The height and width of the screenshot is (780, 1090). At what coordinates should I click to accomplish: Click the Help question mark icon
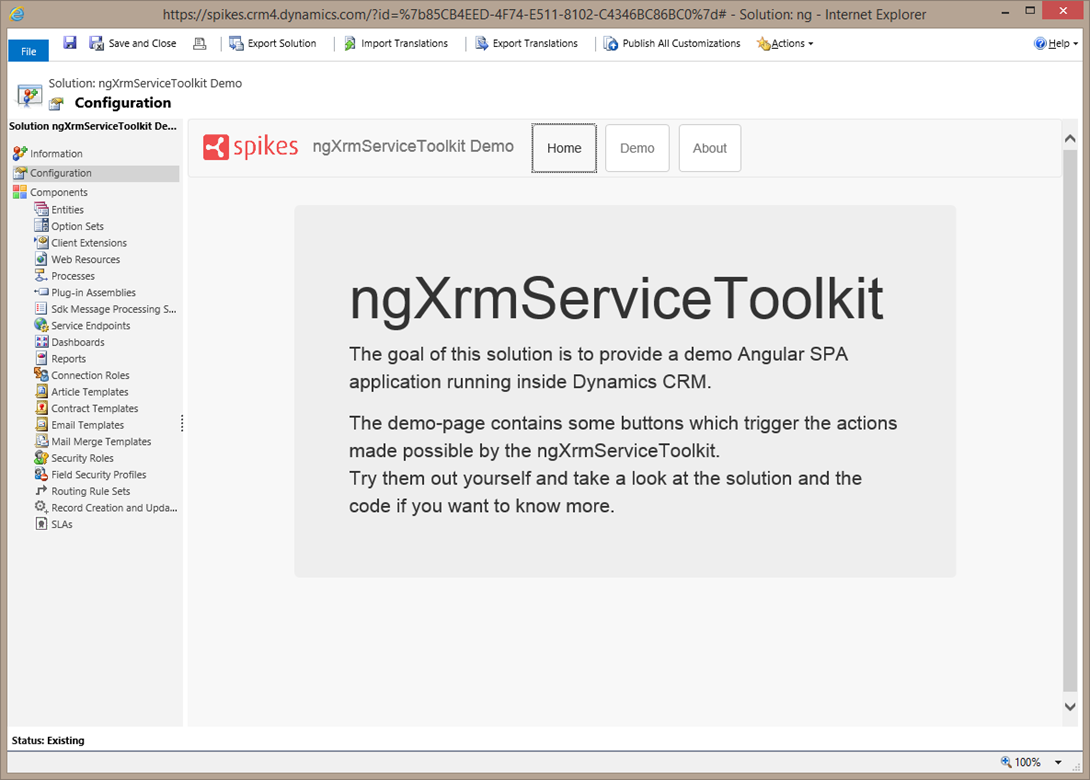pos(1040,43)
